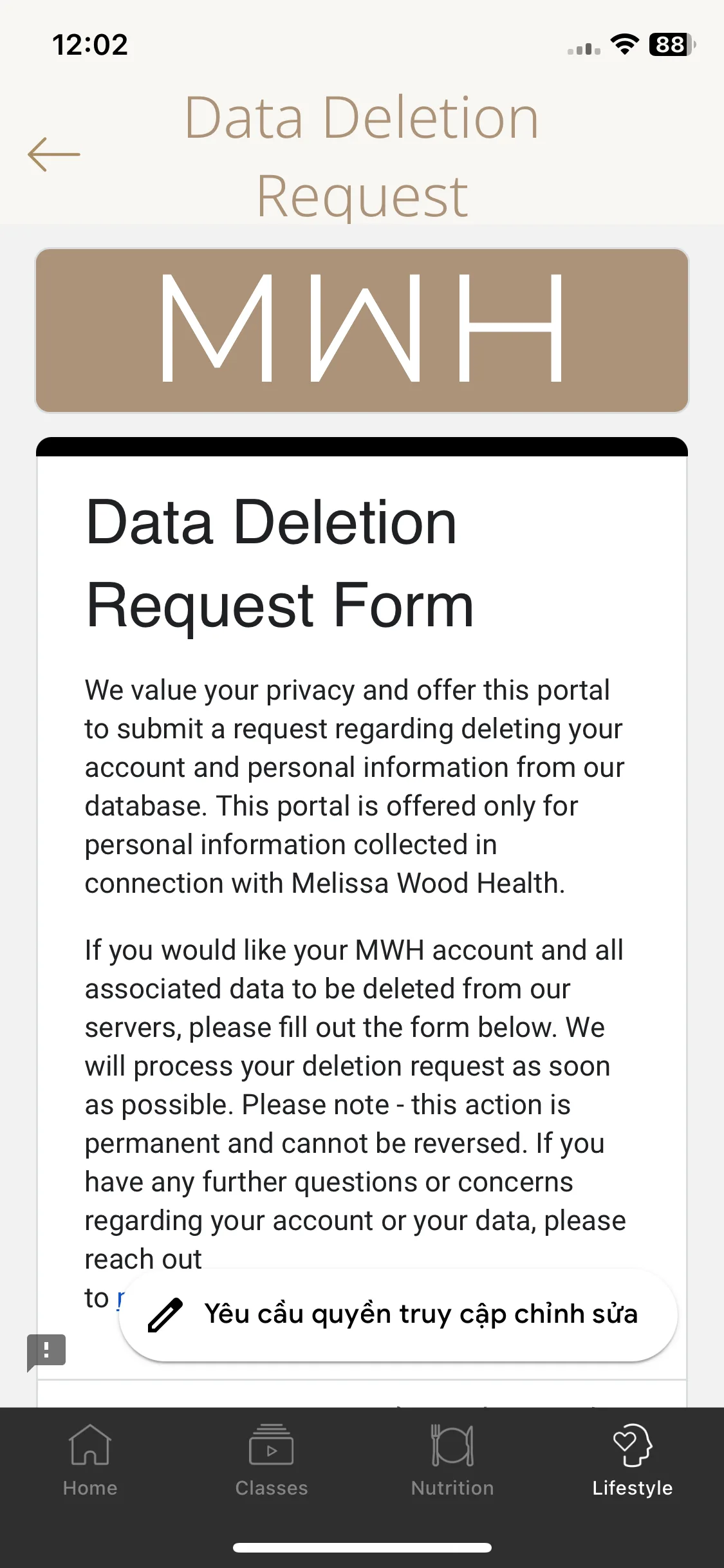Screen dimensions: 724x1568
Task: Tap the battery level indicator
Action: (x=672, y=44)
